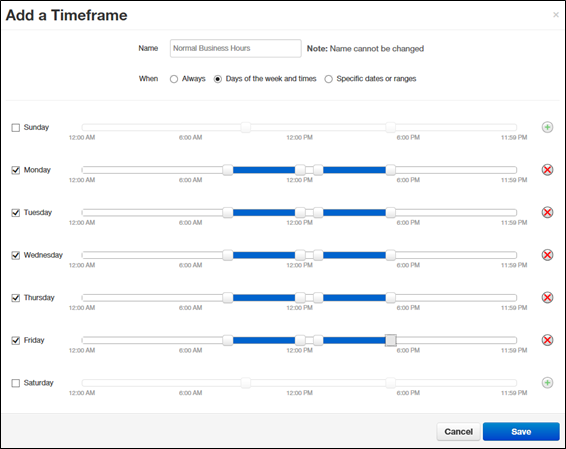Image resolution: width=566 pixels, height=449 pixels.
Task: Click the green plus icon for Sunday
Action: pos(547,127)
